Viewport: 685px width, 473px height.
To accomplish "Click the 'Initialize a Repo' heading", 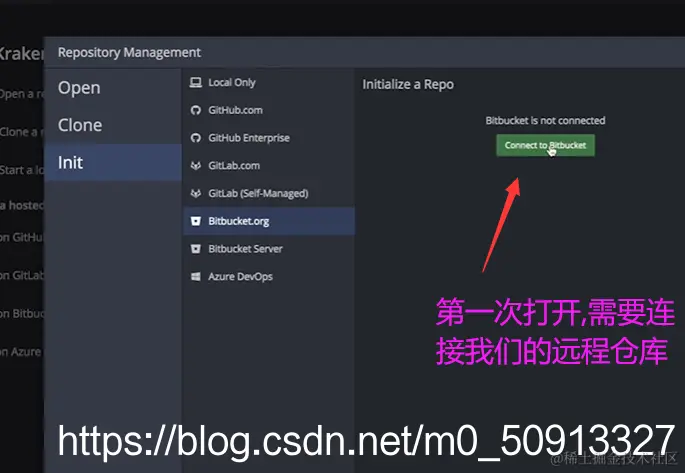I will click(x=408, y=84).
